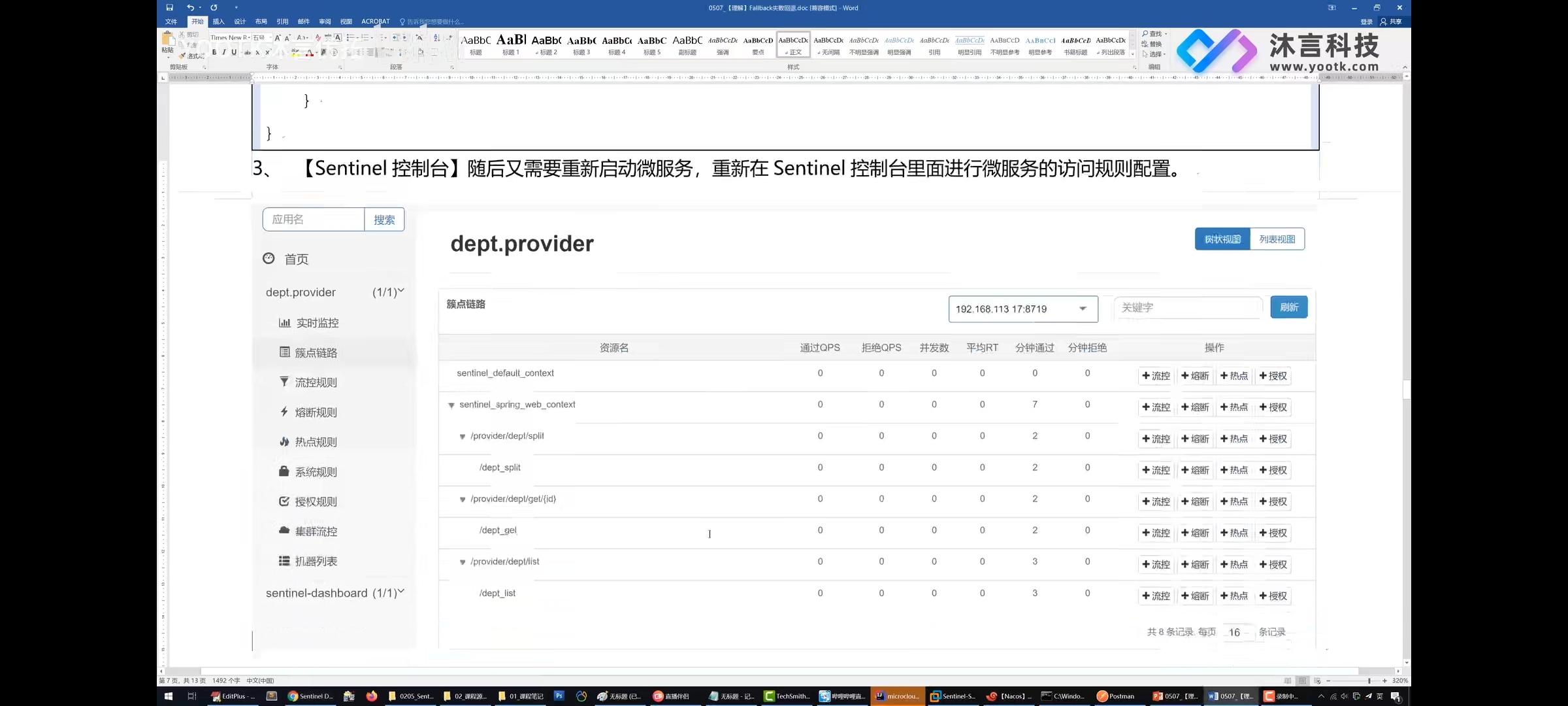Viewport: 1568px width, 706px height.
Task: Click the Decrease Indent icon
Action: coord(396,38)
